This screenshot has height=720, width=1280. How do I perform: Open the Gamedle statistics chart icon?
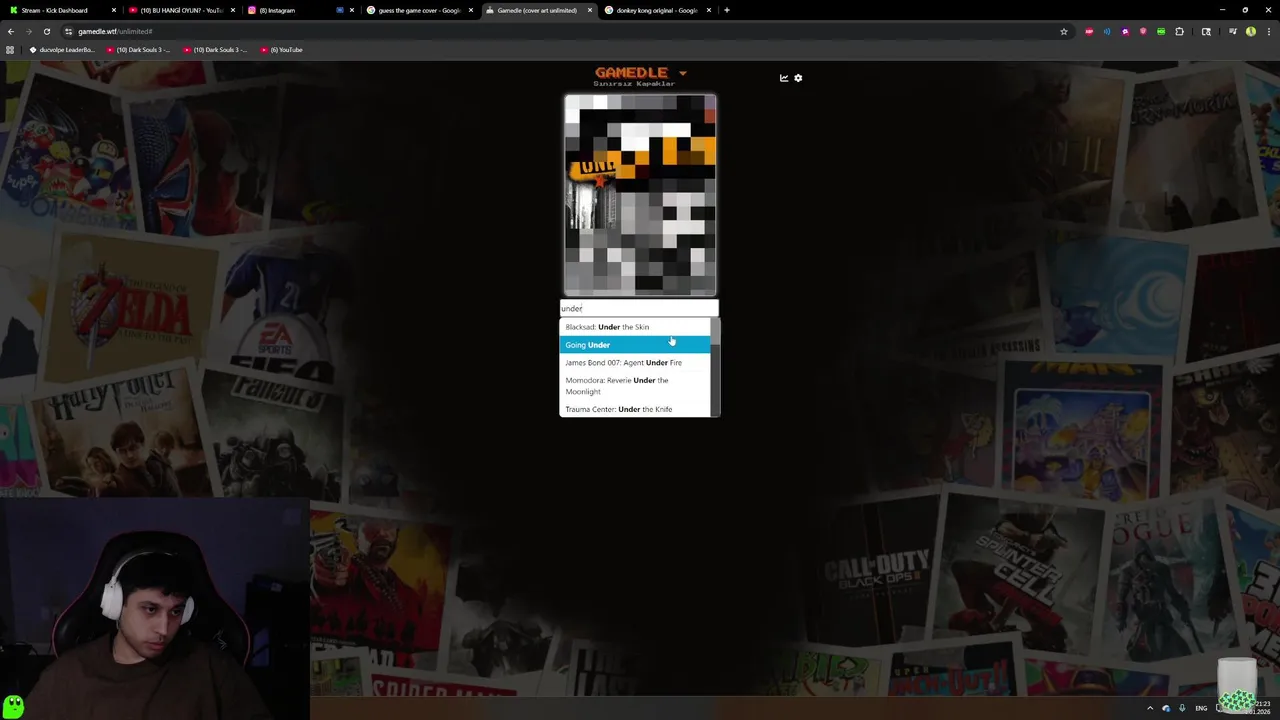click(784, 78)
